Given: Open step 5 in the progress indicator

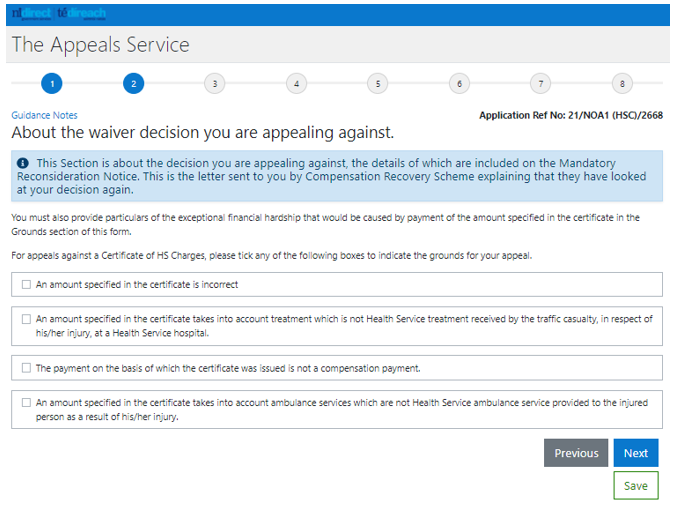Looking at the screenshot, I should (378, 84).
